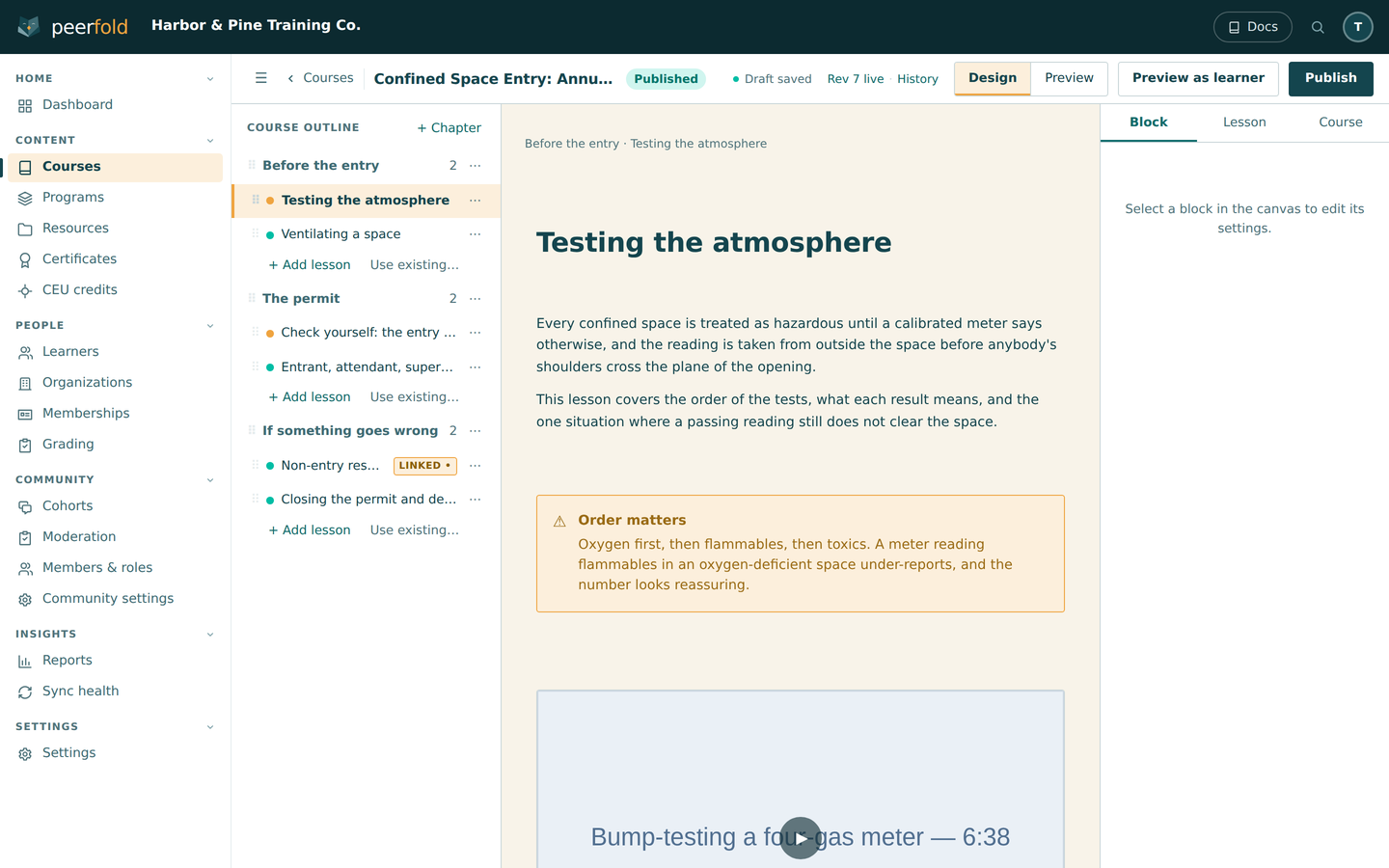Click the Sync health icon
This screenshot has width=1389, height=868.
click(25, 692)
